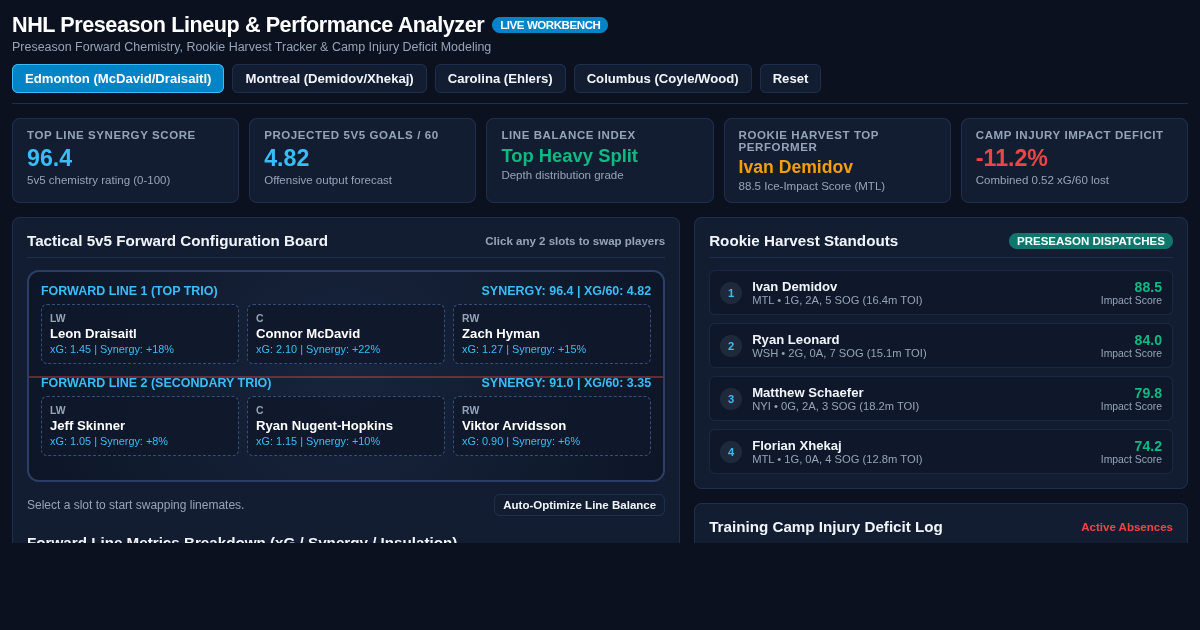Screen dimensions: 1200x630
Task: Click Line 2 Synergy 91.0 xG/60 3.35 text
Action: 566,383
